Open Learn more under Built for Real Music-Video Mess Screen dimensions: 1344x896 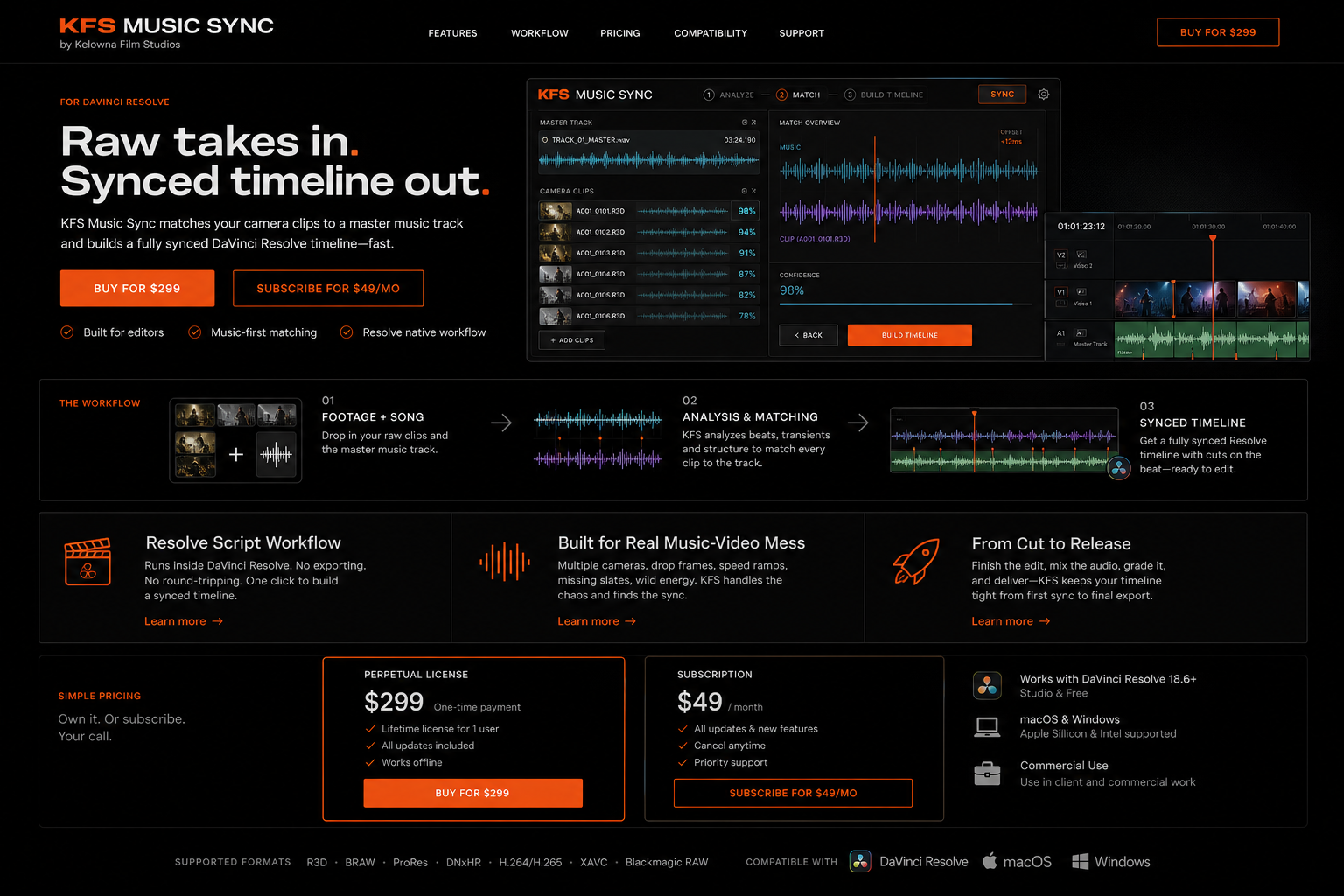pos(597,621)
